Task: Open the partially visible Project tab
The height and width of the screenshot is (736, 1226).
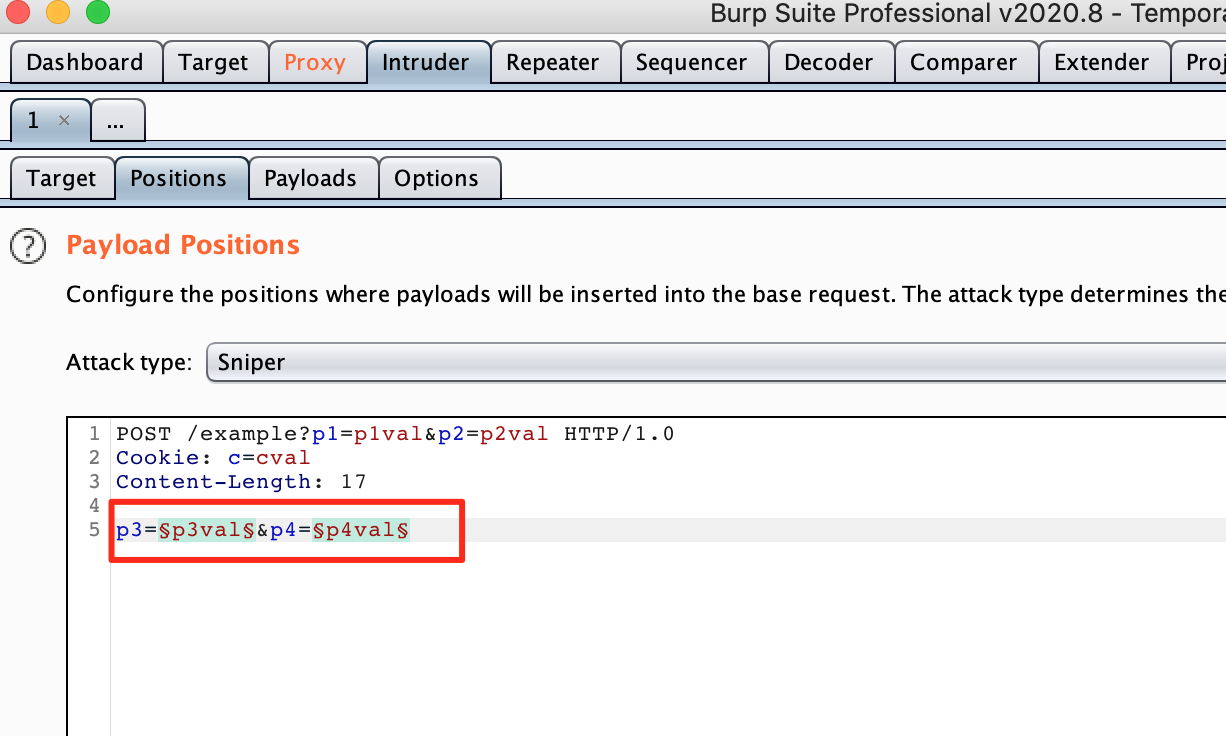Action: click(x=1200, y=62)
